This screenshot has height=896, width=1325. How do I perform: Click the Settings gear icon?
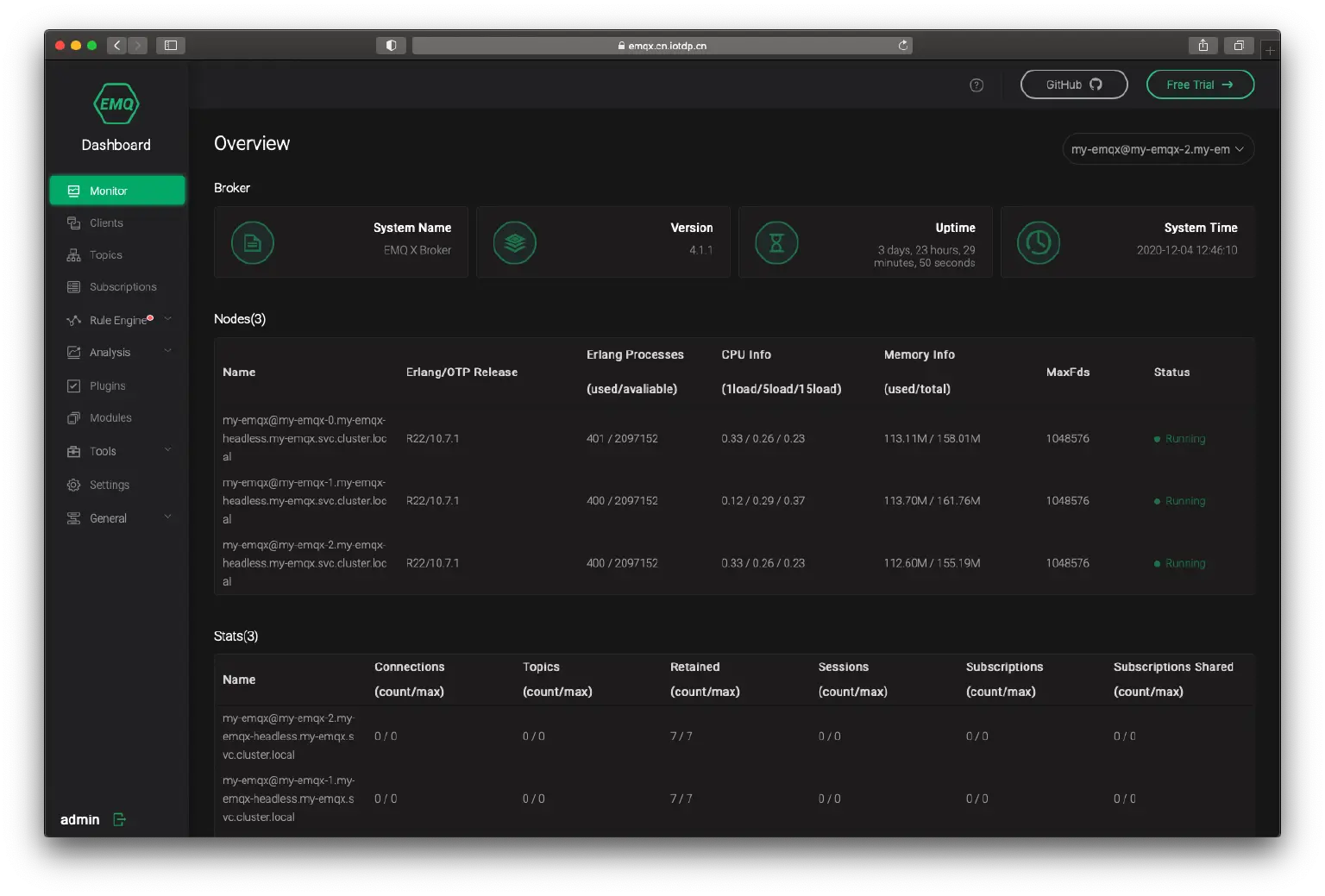click(x=74, y=485)
